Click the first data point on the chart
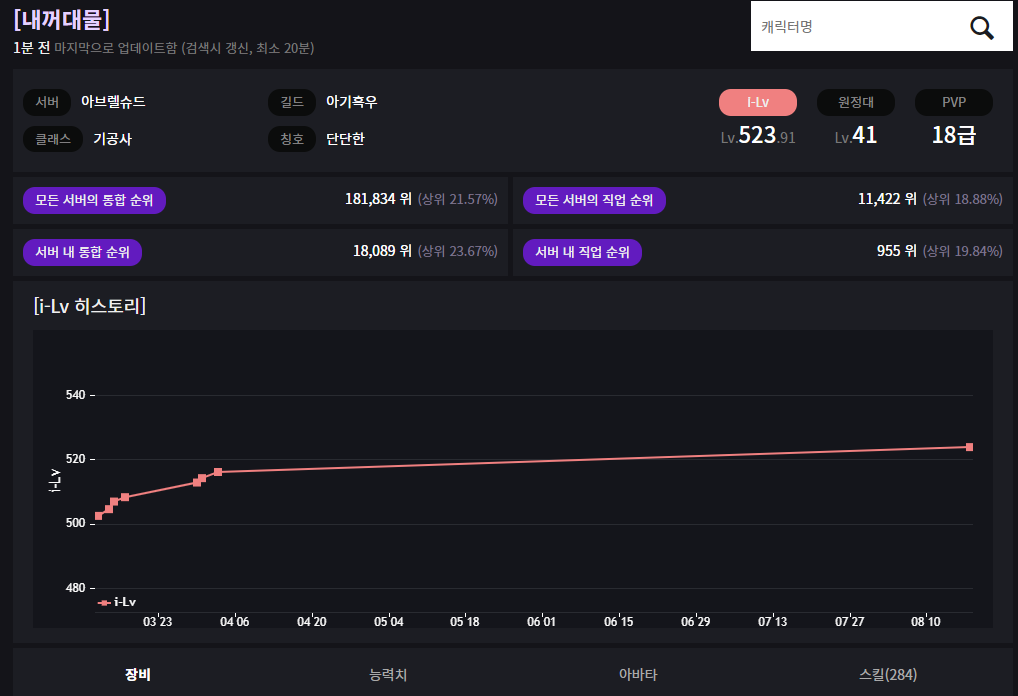The height and width of the screenshot is (696, 1018). (x=98, y=516)
